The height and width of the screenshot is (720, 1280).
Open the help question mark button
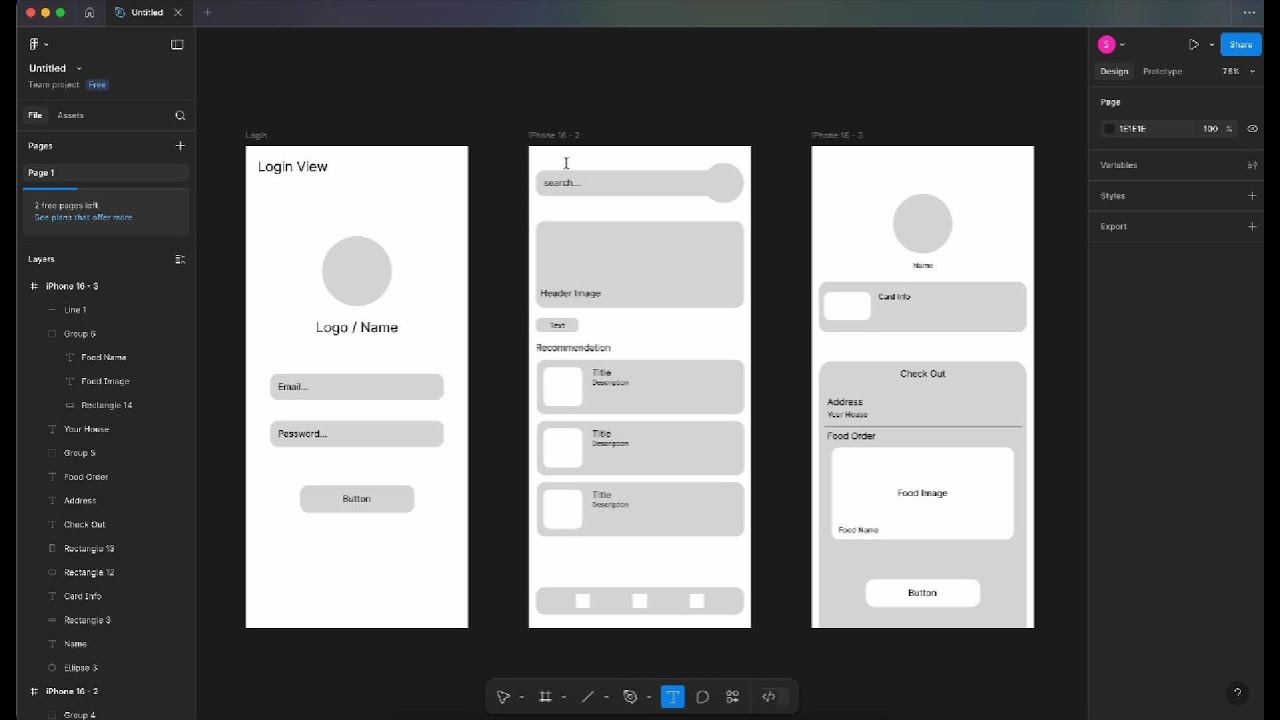click(1237, 693)
